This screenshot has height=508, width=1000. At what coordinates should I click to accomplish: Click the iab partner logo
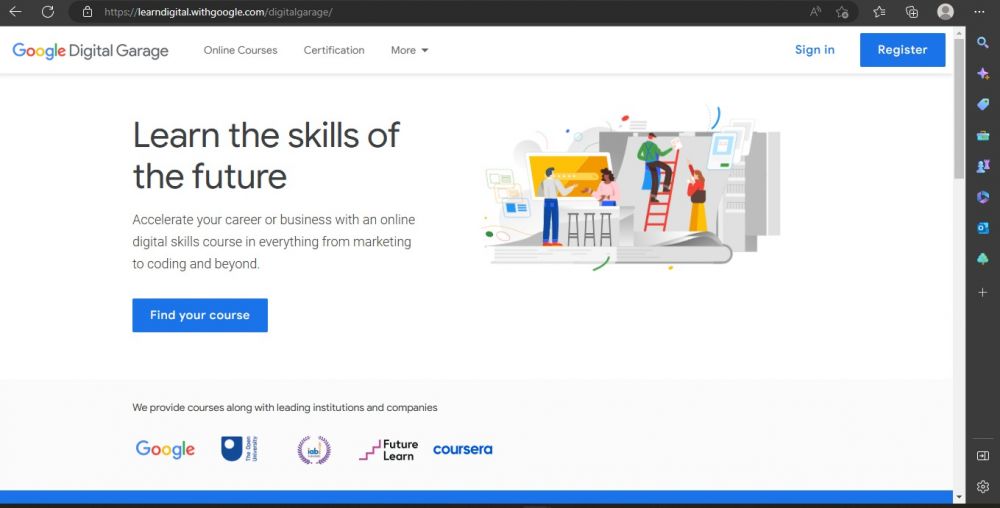(x=314, y=450)
